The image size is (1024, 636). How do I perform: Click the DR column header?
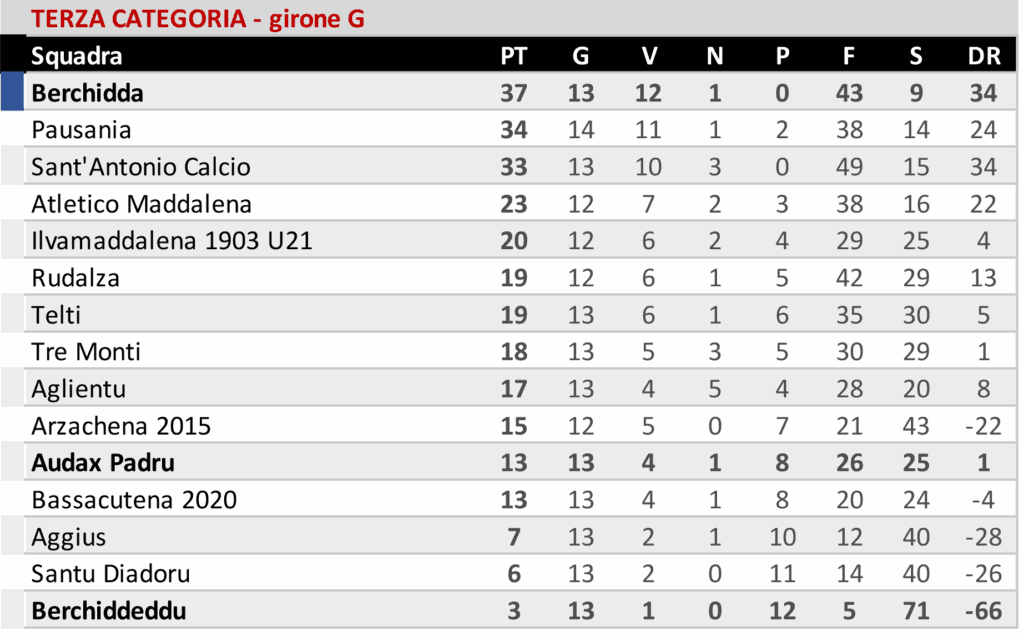984,56
